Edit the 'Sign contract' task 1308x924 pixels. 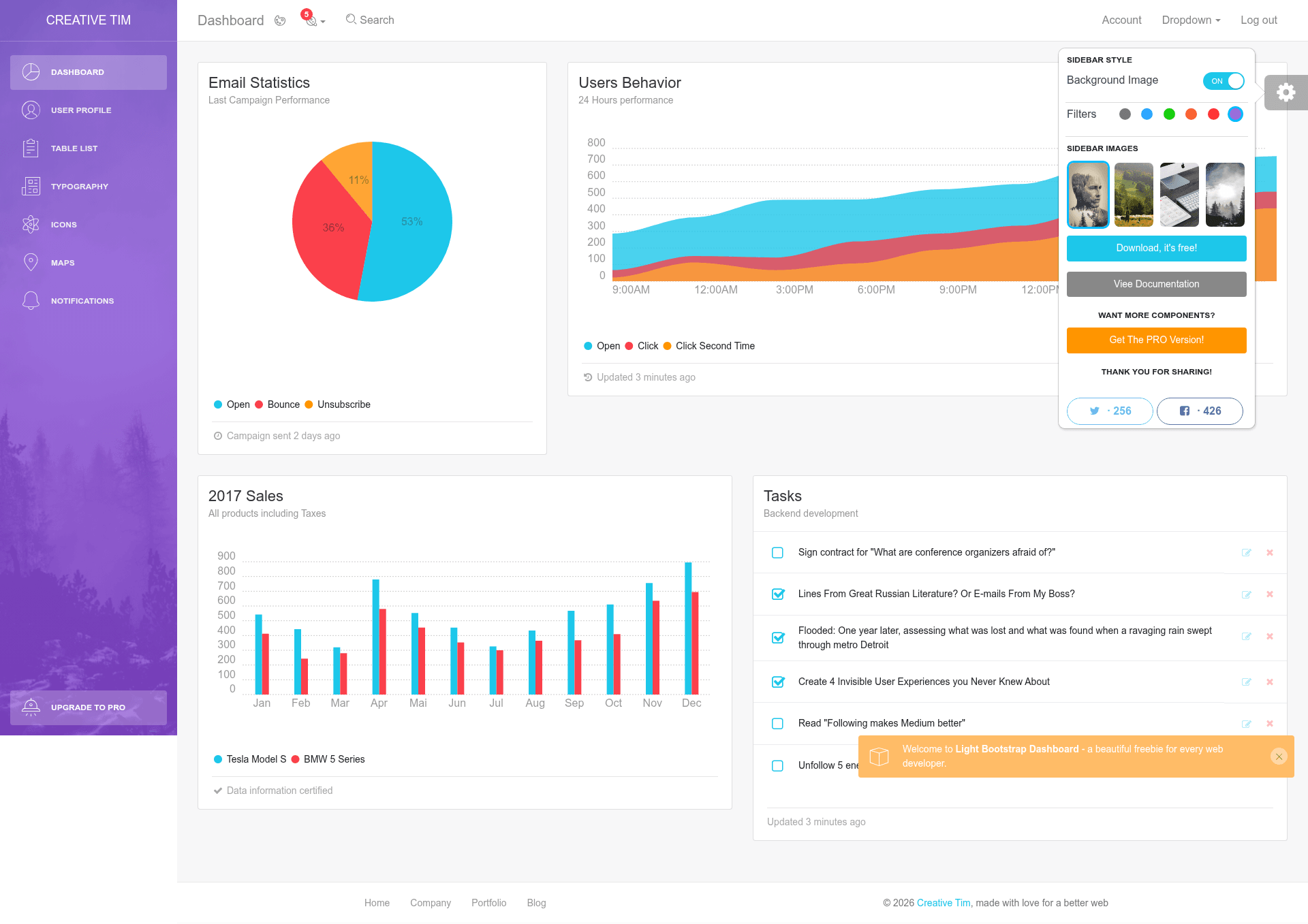pos(1246,553)
